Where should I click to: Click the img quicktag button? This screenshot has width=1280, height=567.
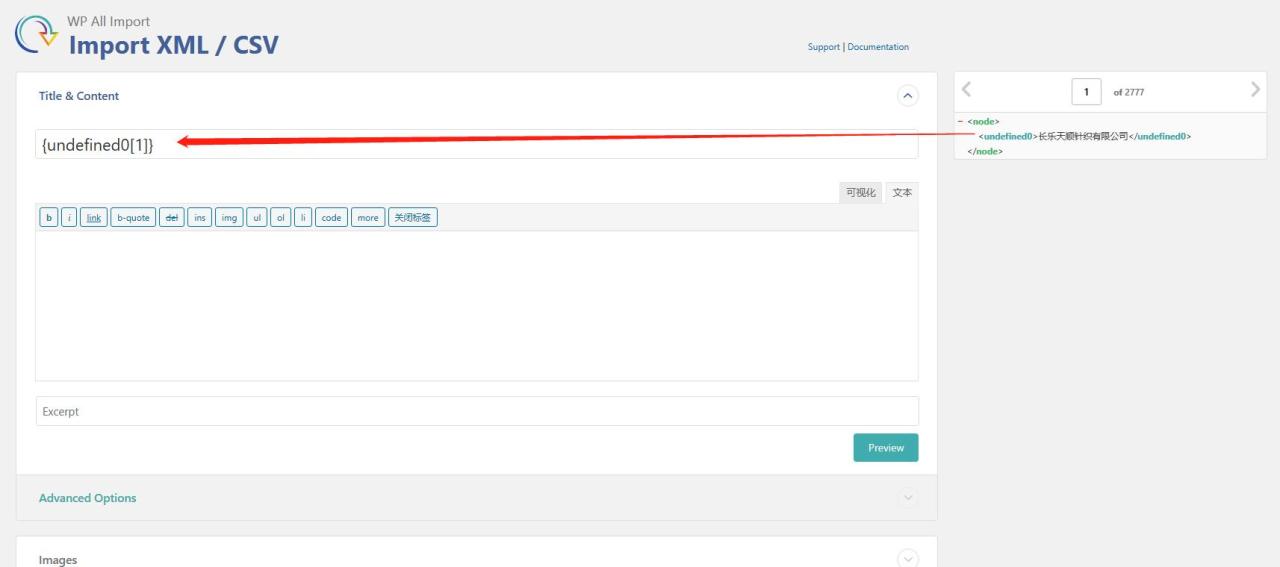(229, 218)
